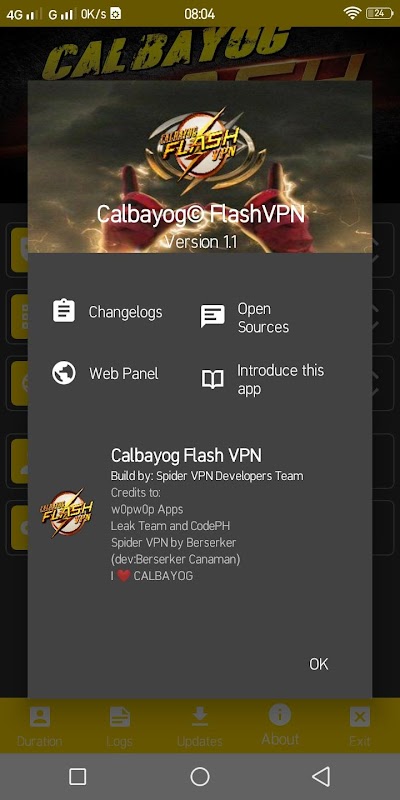Viewport: 400px width, 800px height.
Task: Select Introduce this app label
Action: pyautogui.click(x=280, y=380)
